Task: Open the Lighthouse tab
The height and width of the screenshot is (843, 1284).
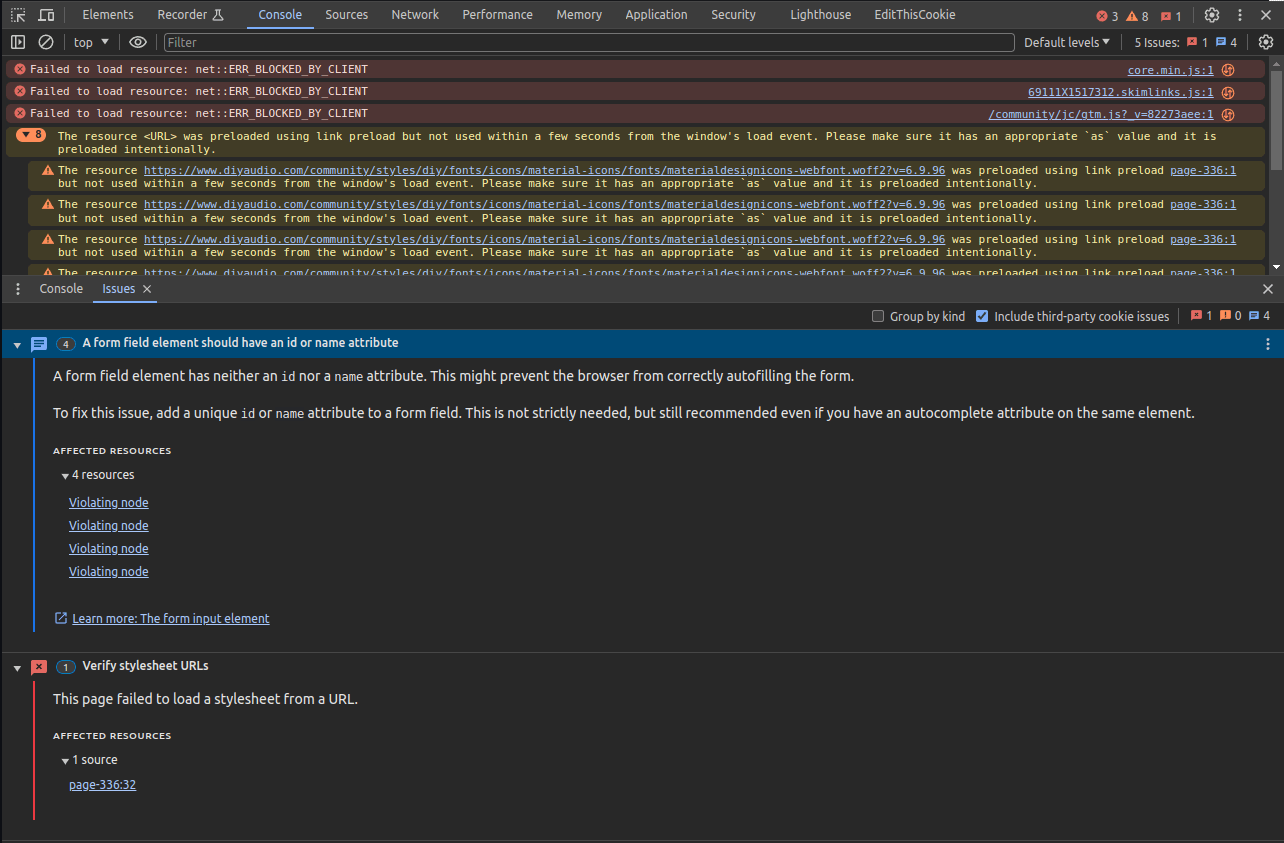Action: [820, 15]
